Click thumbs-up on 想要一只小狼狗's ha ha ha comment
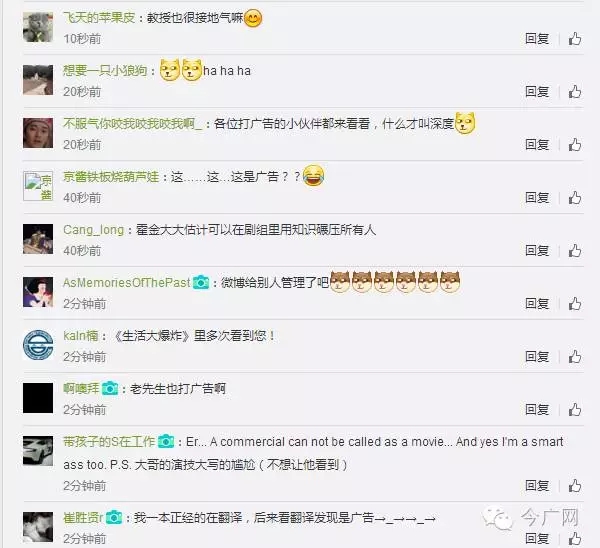 point(575,91)
